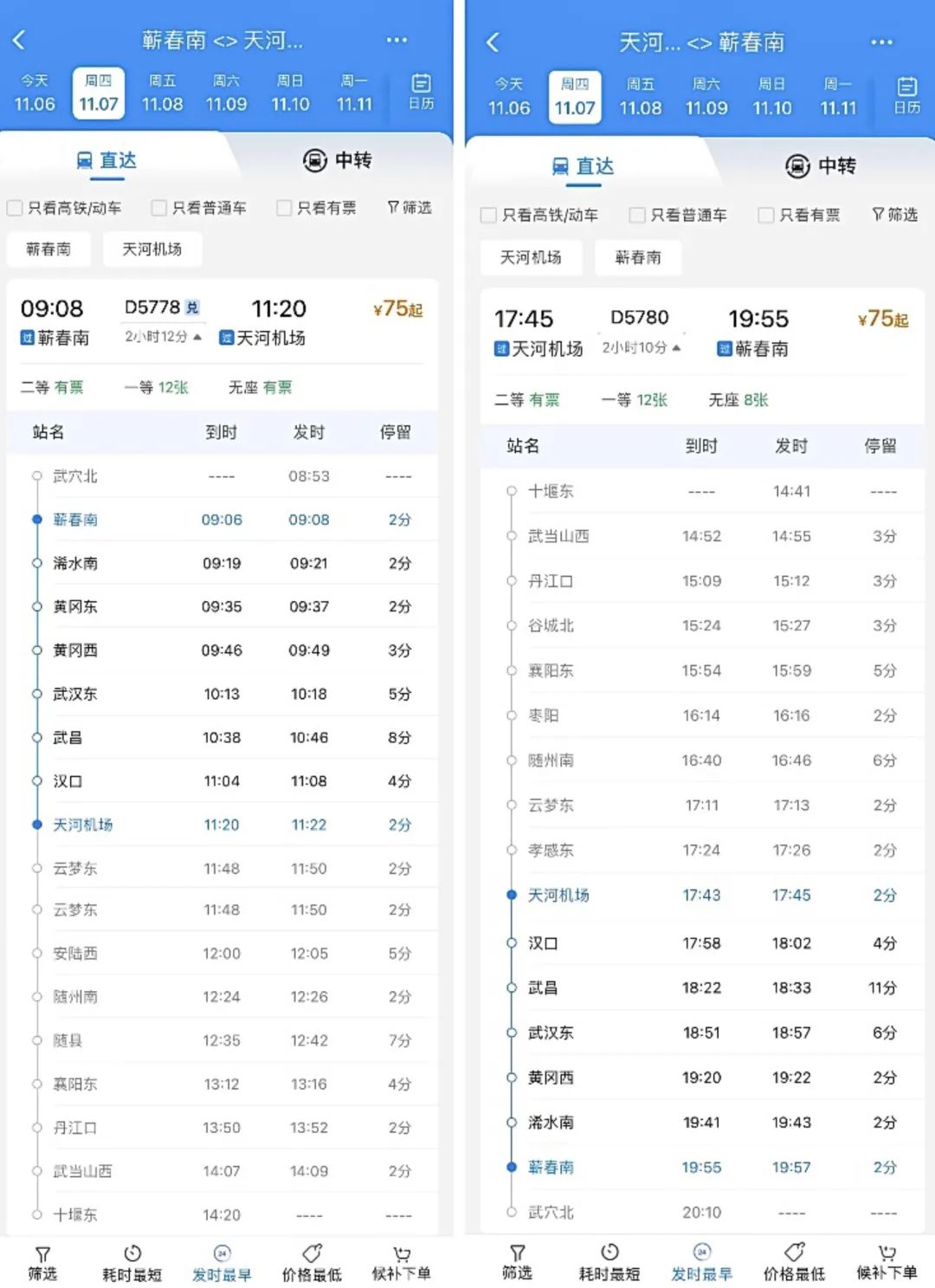Tap the 筛选 funnel icon in the left bottom bar
The width and height of the screenshot is (935, 1288).
click(42, 1262)
